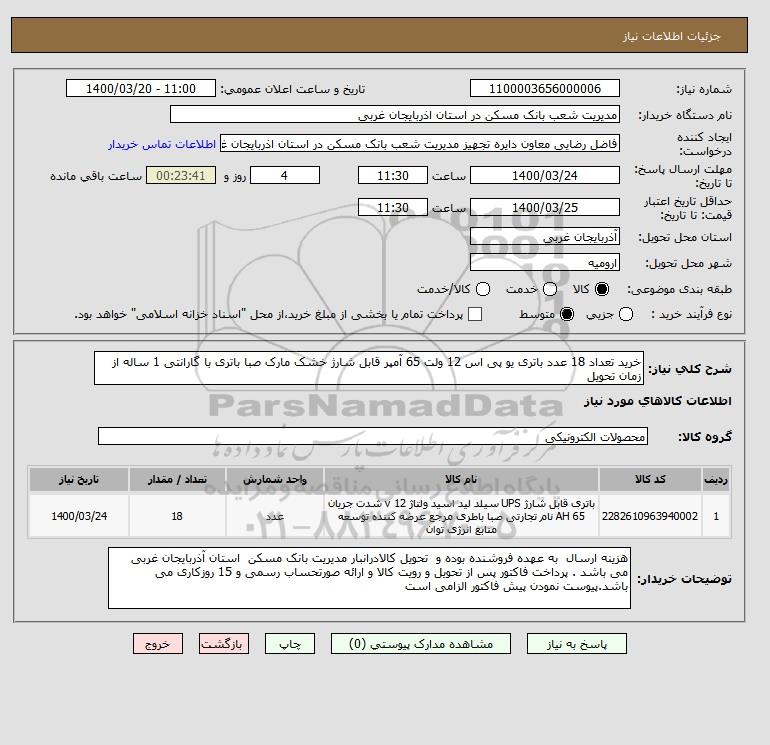Image resolution: width=770 pixels, height=745 pixels.
Task: Click the نام کالا column header
Action: pyautogui.click(x=461, y=479)
